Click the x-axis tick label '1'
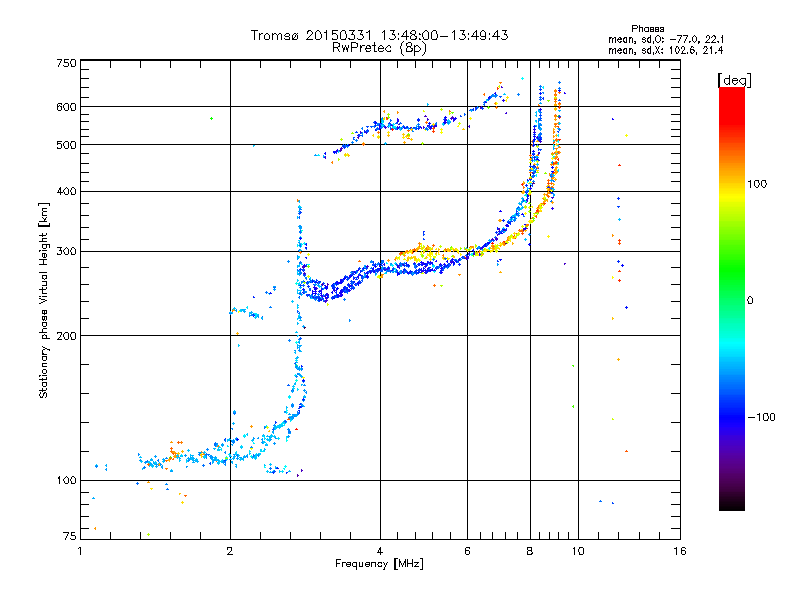This screenshot has height=600, width=800. (80, 551)
